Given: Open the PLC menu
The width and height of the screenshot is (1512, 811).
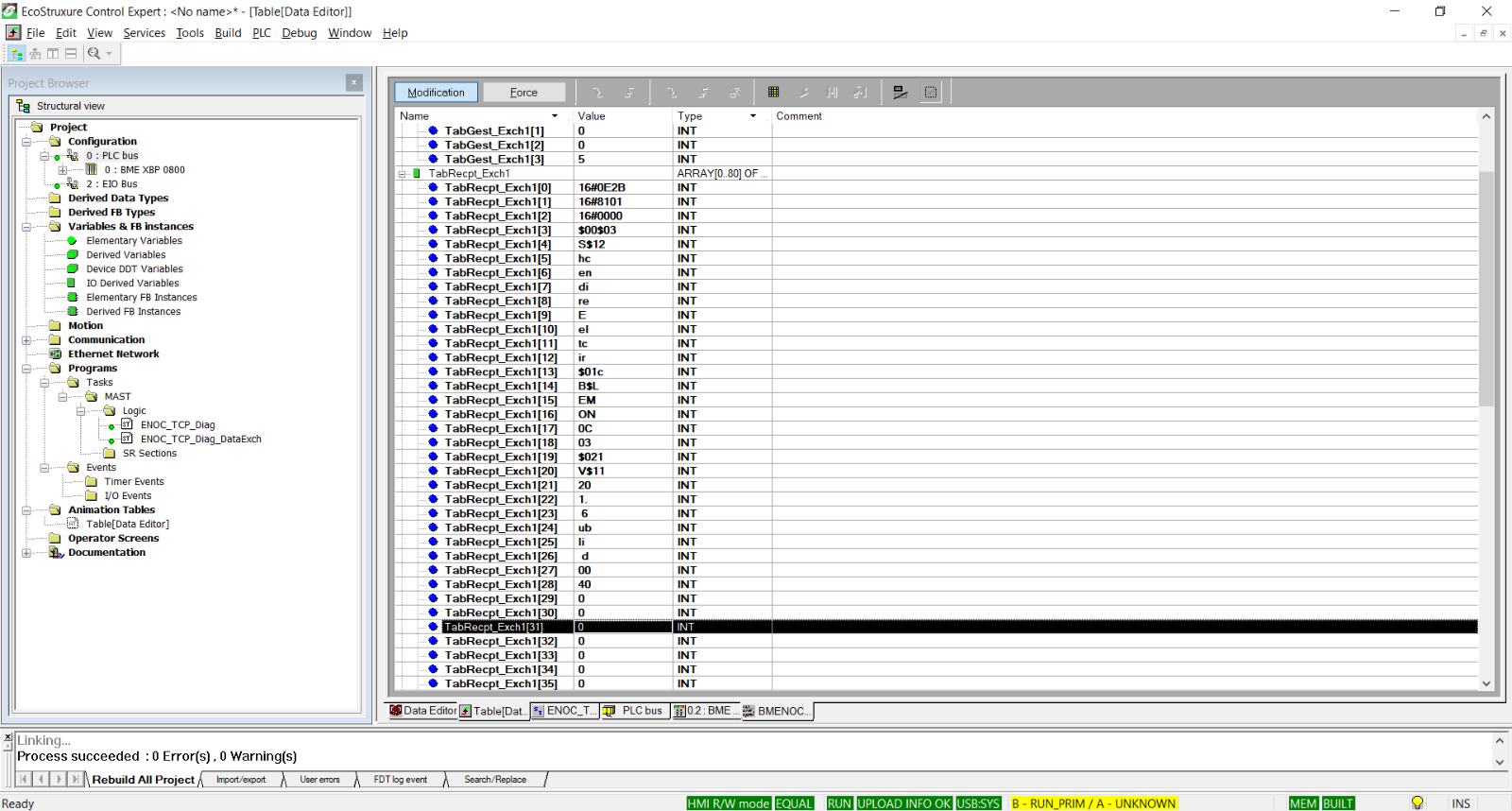Looking at the screenshot, I should [262, 33].
